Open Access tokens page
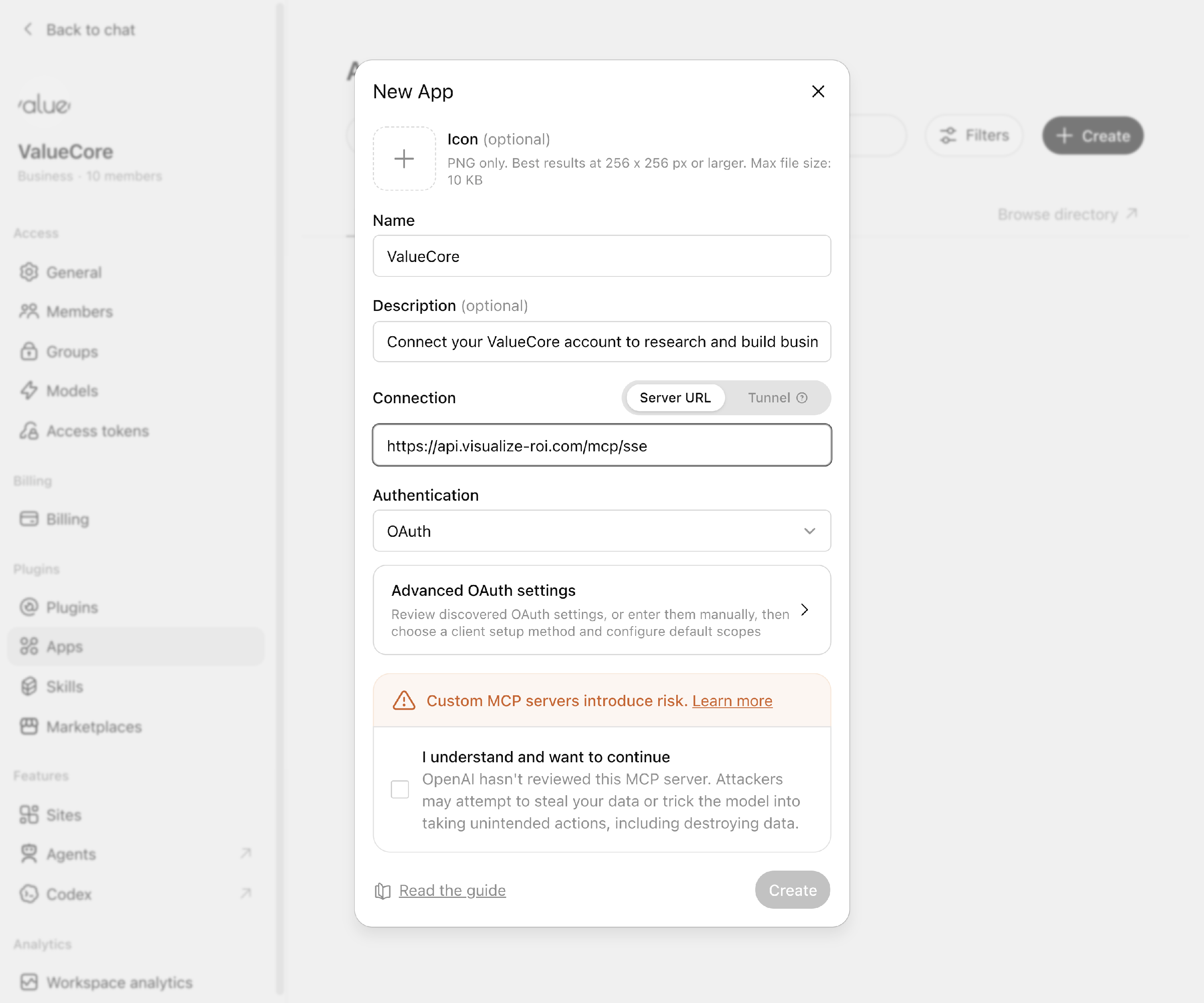The height and width of the screenshot is (1003, 1204). (x=135, y=430)
